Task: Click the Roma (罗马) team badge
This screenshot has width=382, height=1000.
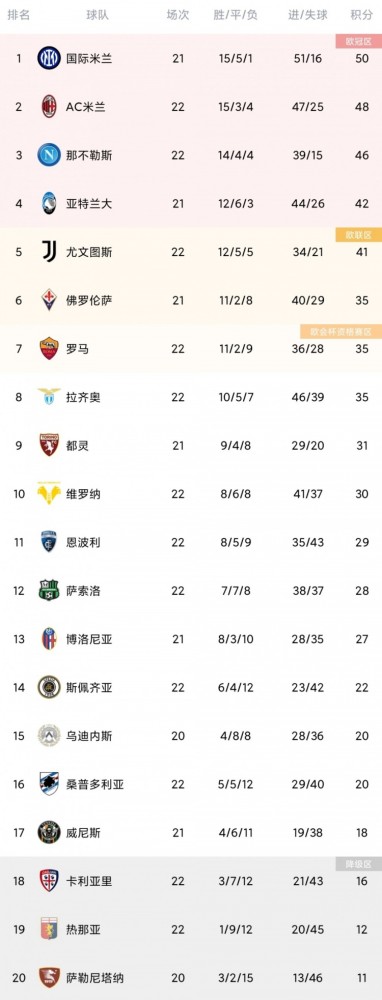Action: click(x=49, y=348)
